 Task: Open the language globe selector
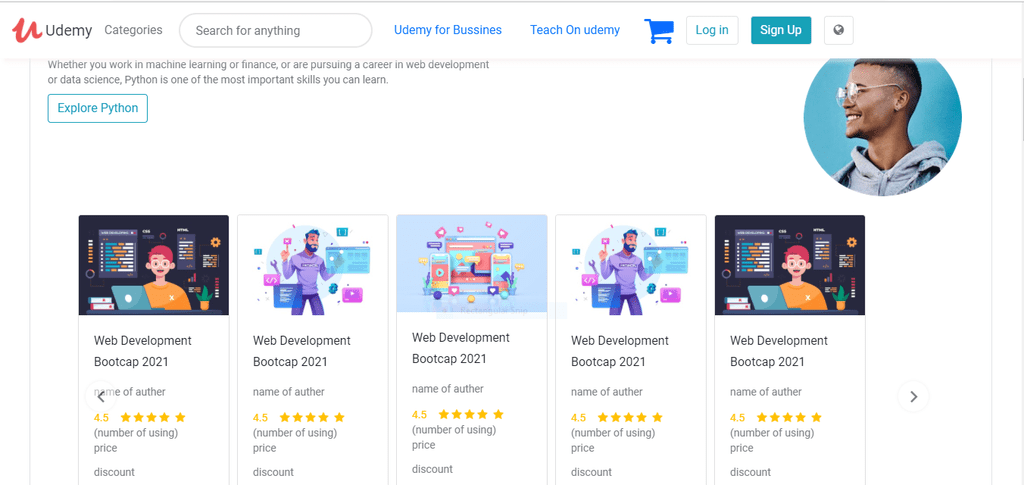point(839,30)
